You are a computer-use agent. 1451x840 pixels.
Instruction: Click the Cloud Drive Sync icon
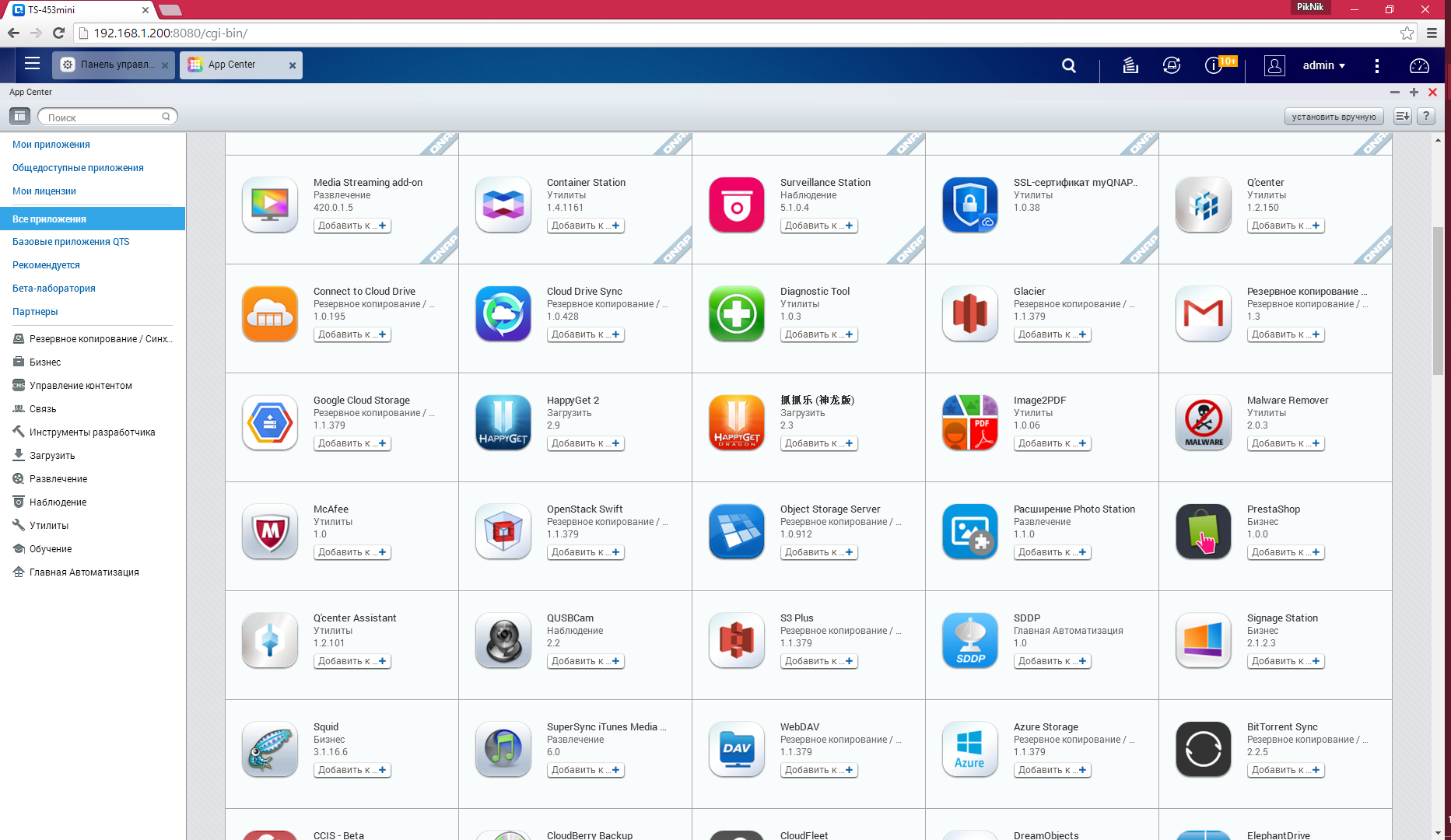503,313
